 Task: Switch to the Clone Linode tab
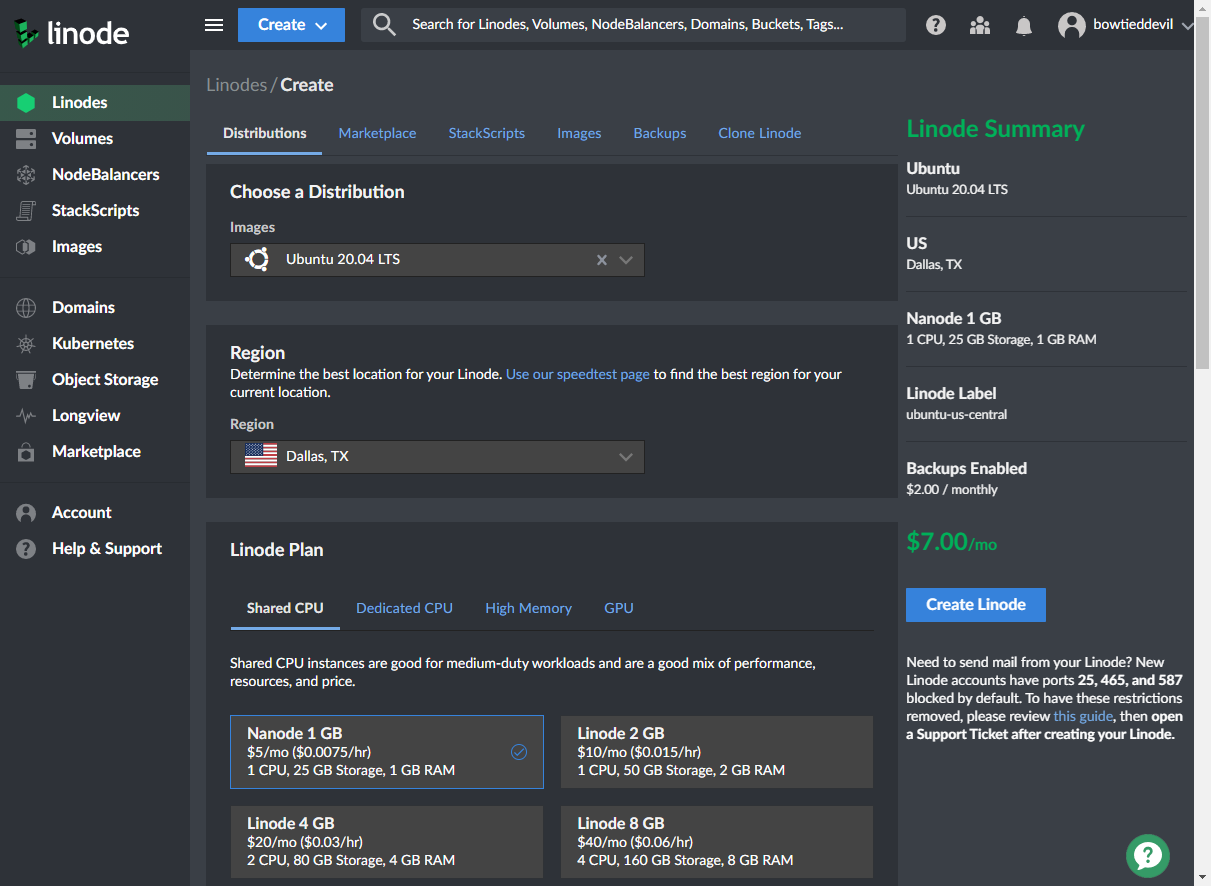coord(760,133)
